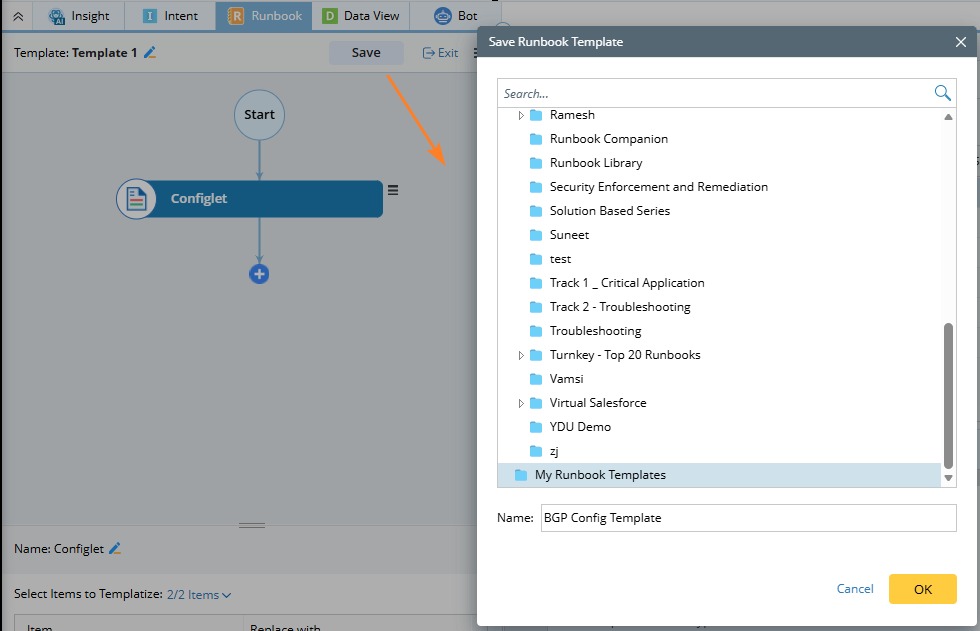
Task: Open Configlet node hamburger menu
Action: click(x=393, y=190)
